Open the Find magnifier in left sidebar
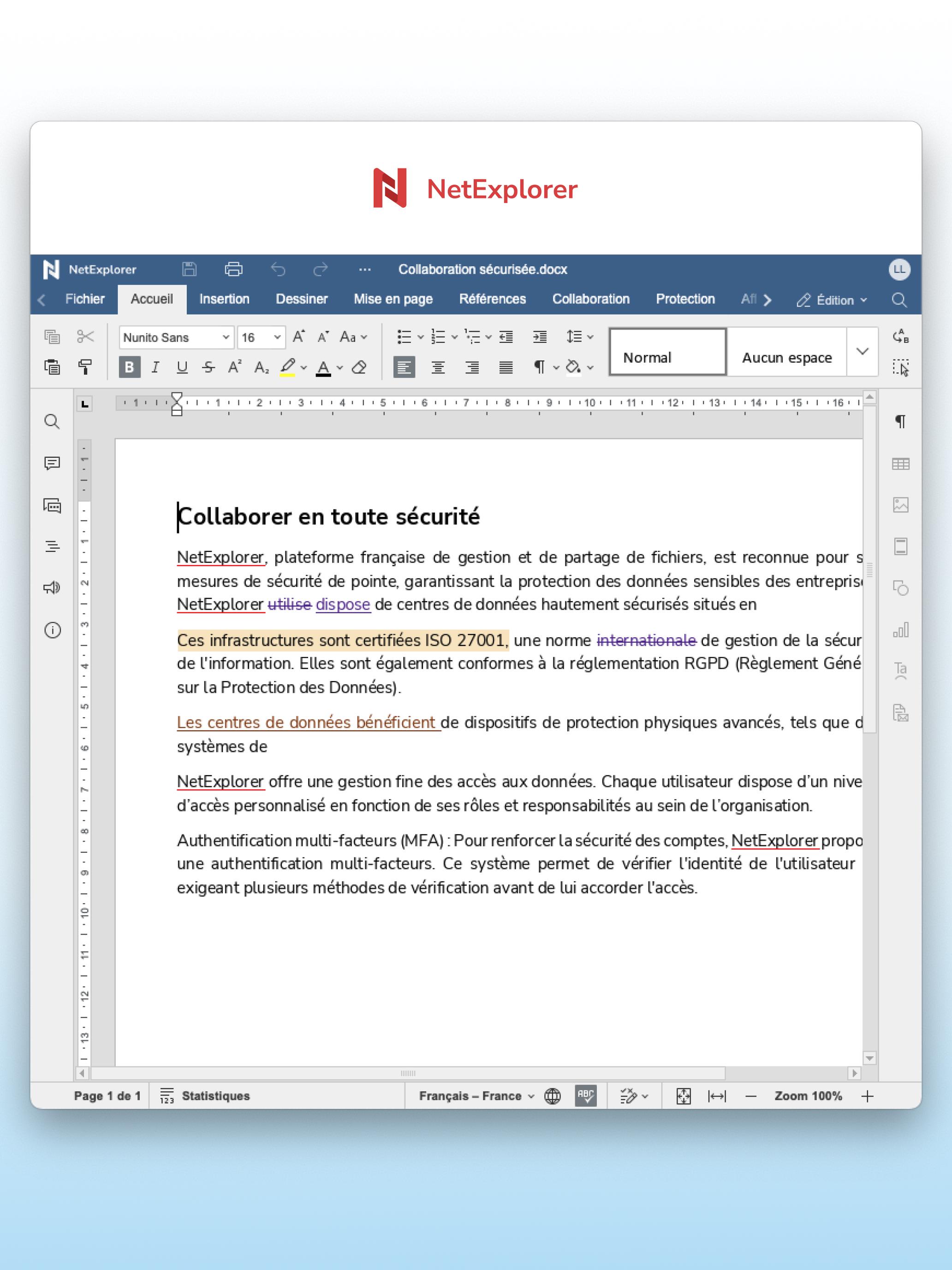The image size is (952, 1270). [x=52, y=421]
